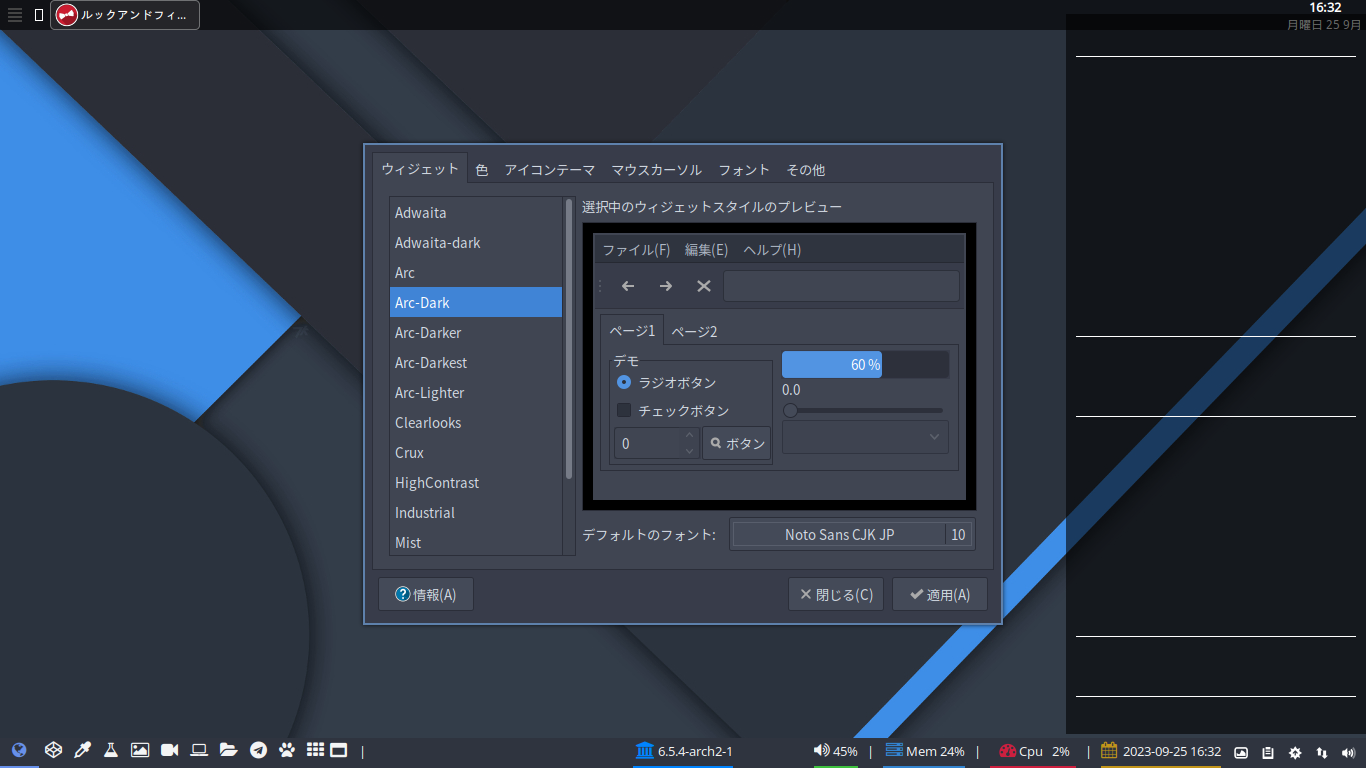
Task: Select ページ1 tab in preview
Action: (x=632, y=330)
